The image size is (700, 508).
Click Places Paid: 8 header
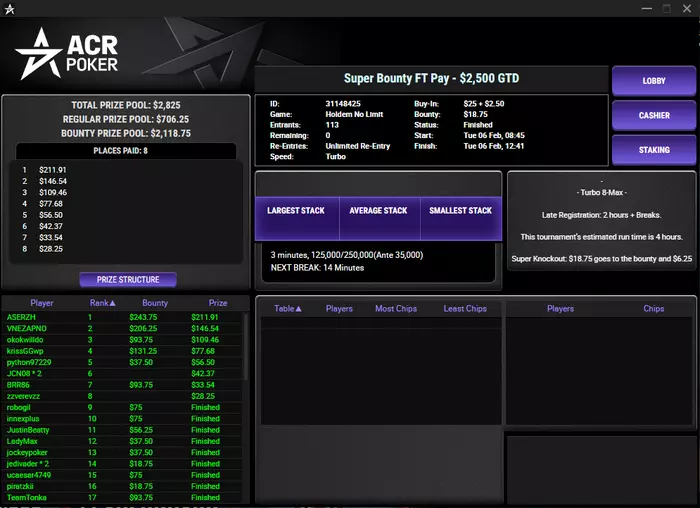[121, 151]
